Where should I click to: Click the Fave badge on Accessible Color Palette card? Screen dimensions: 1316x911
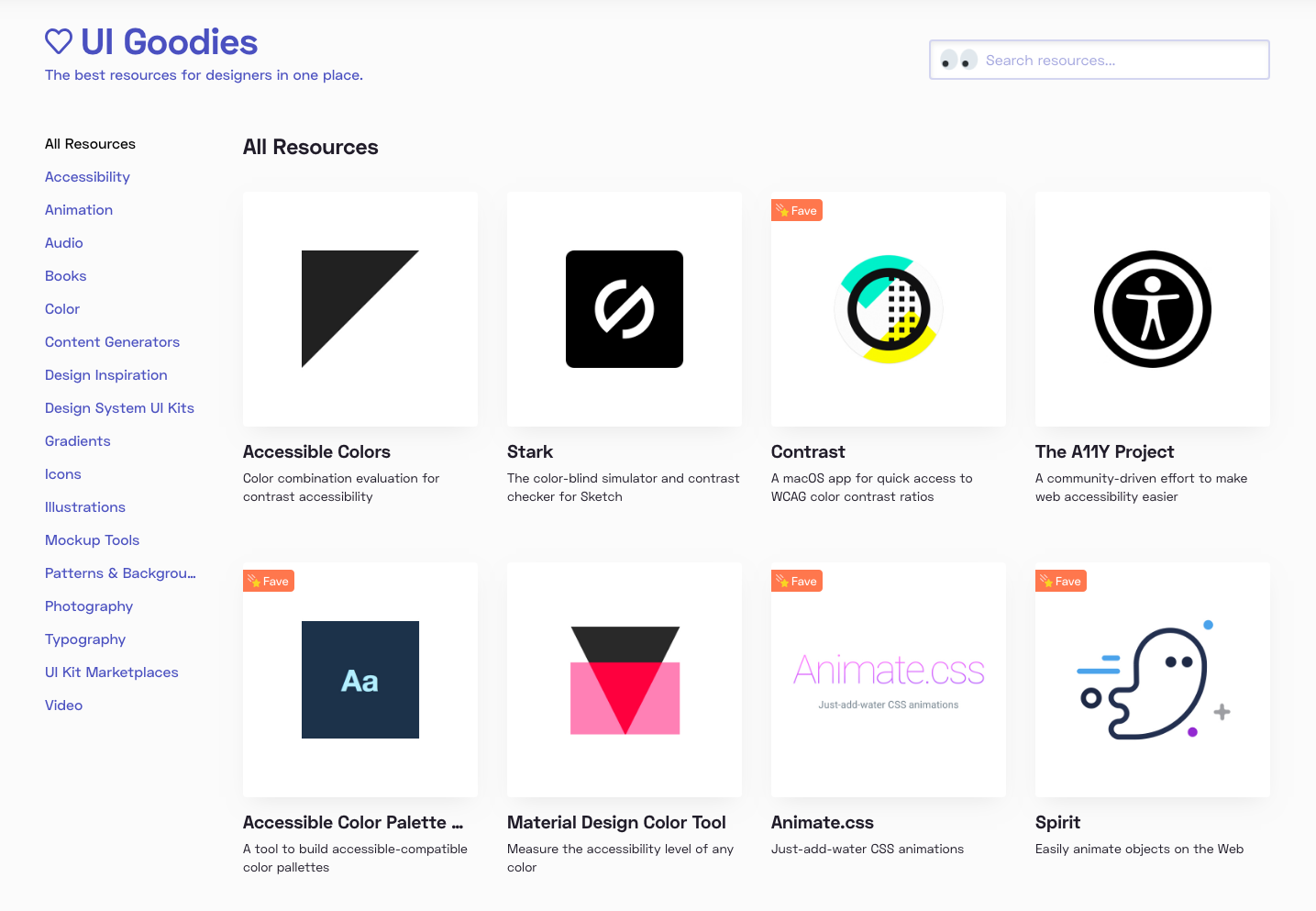[x=269, y=581]
